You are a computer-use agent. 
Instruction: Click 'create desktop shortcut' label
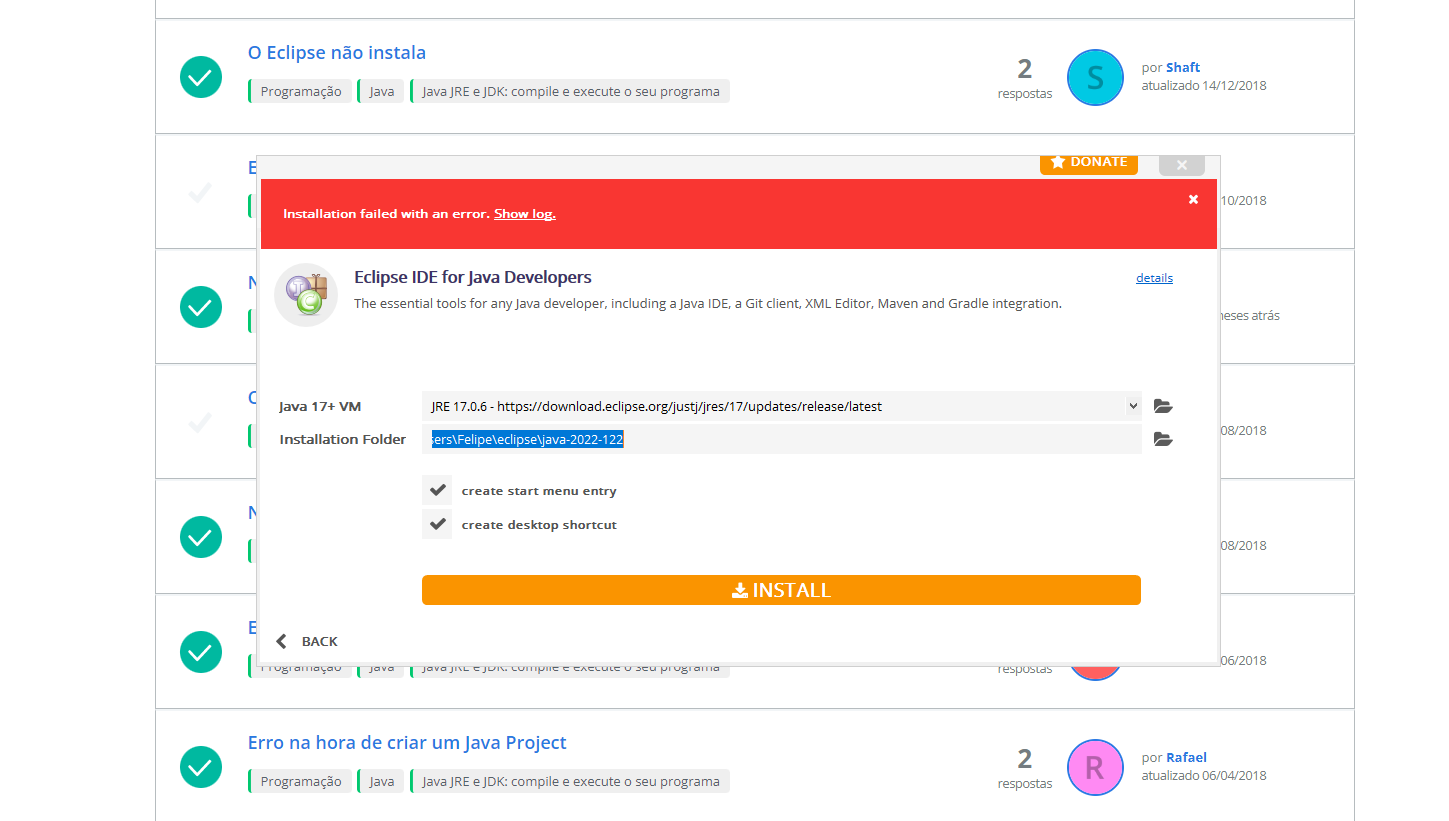pyautogui.click(x=539, y=525)
